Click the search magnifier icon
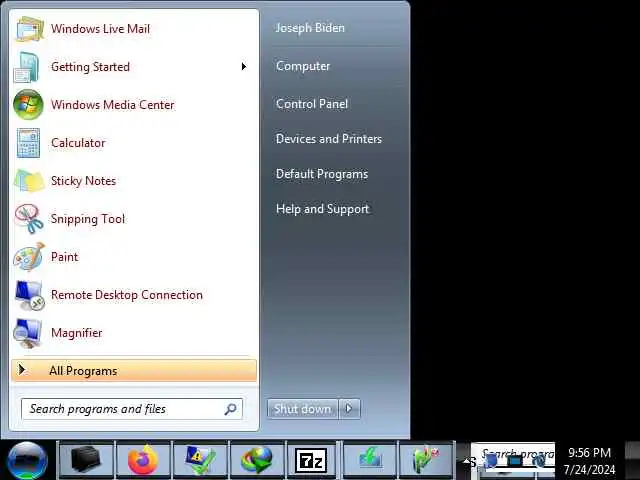Image resolution: width=640 pixels, height=480 pixels. (231, 409)
